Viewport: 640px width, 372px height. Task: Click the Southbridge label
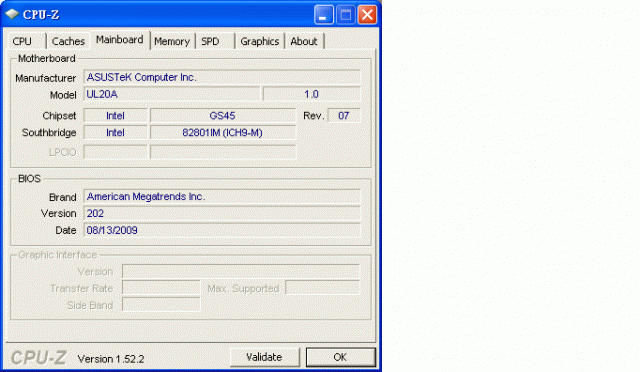[x=49, y=133]
